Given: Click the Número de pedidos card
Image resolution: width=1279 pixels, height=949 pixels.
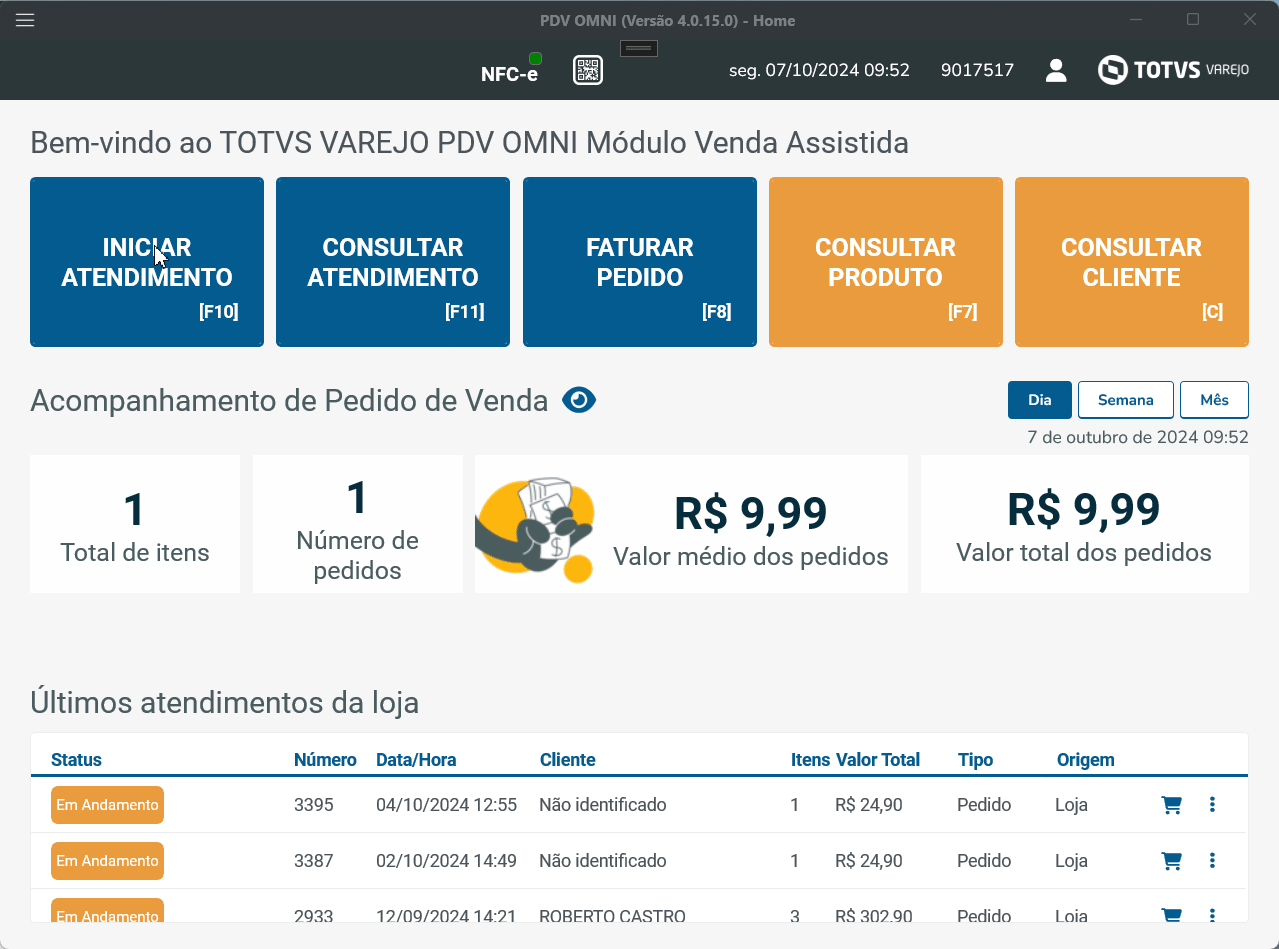Looking at the screenshot, I should coord(357,524).
